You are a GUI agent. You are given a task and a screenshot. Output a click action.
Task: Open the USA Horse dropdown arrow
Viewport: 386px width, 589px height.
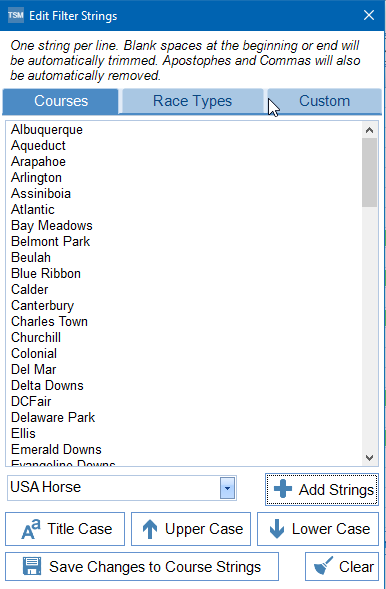pos(227,488)
